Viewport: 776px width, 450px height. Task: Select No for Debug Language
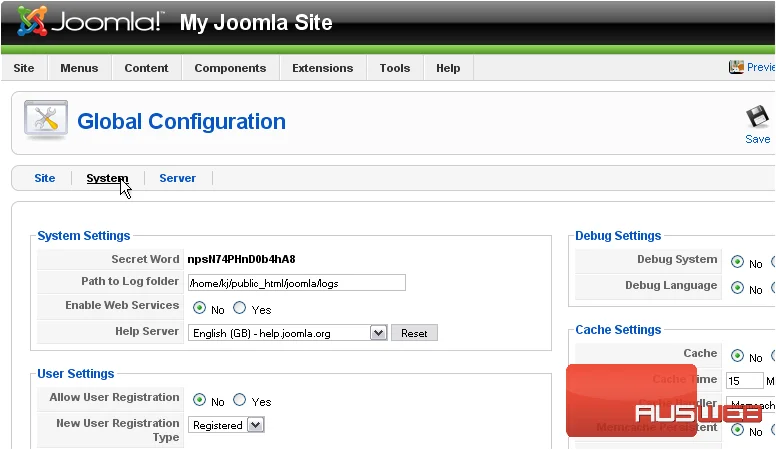pos(737,288)
